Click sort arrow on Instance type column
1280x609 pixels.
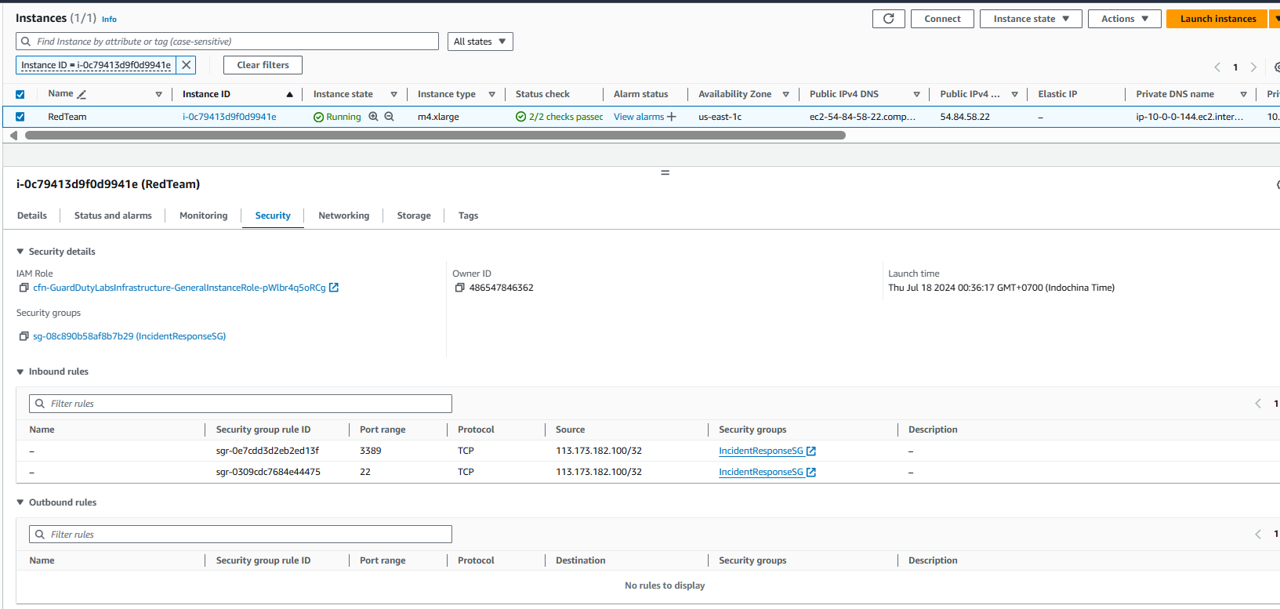point(492,95)
